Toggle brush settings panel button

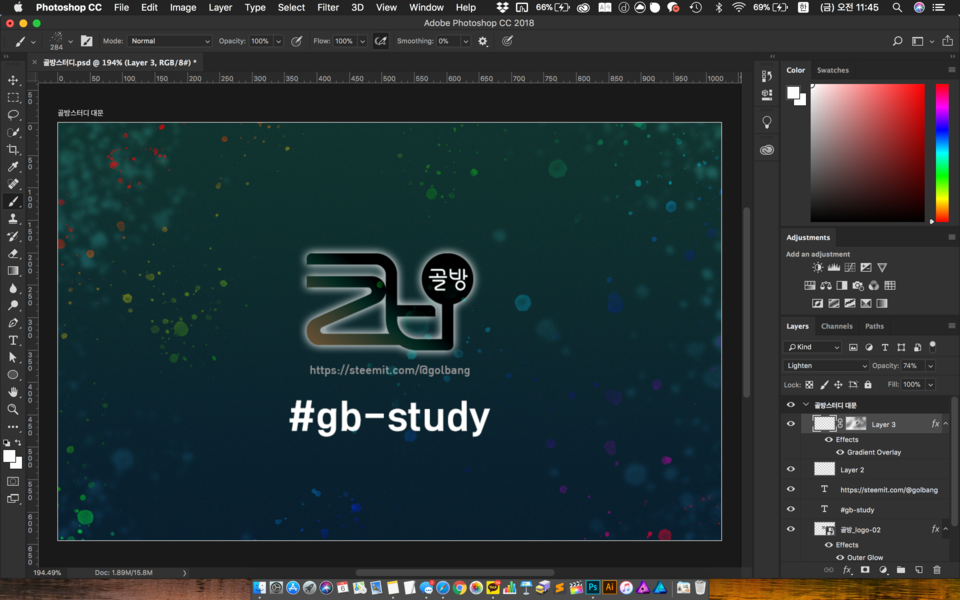(x=86, y=41)
